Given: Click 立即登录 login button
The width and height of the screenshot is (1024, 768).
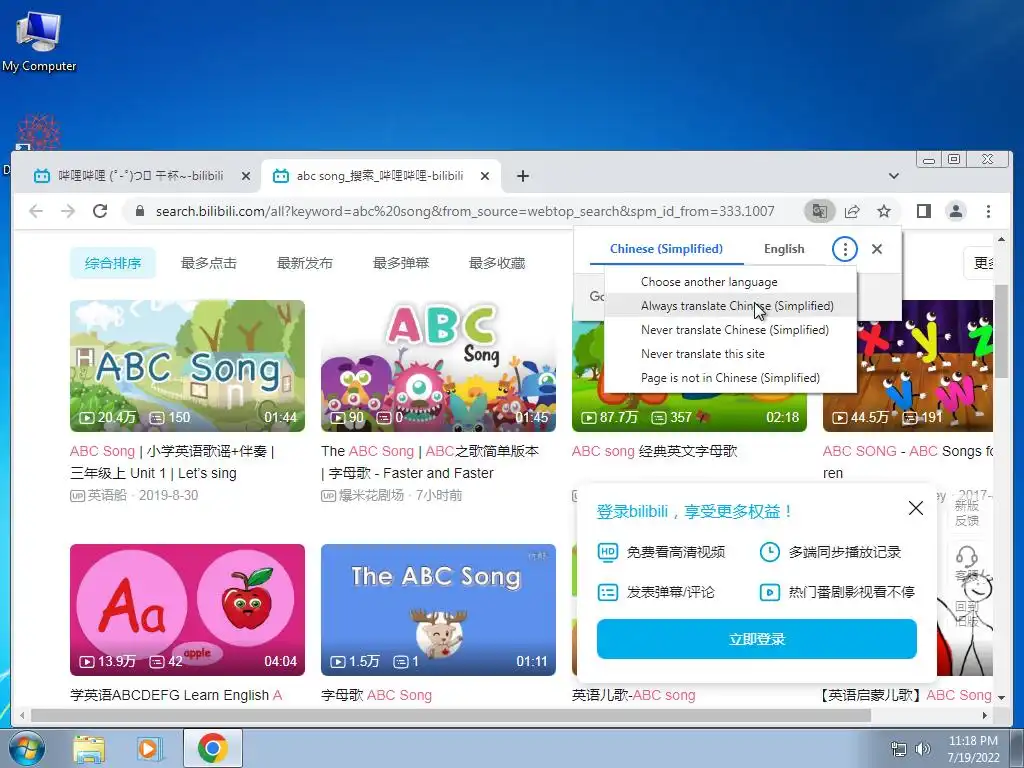Looking at the screenshot, I should point(757,639).
